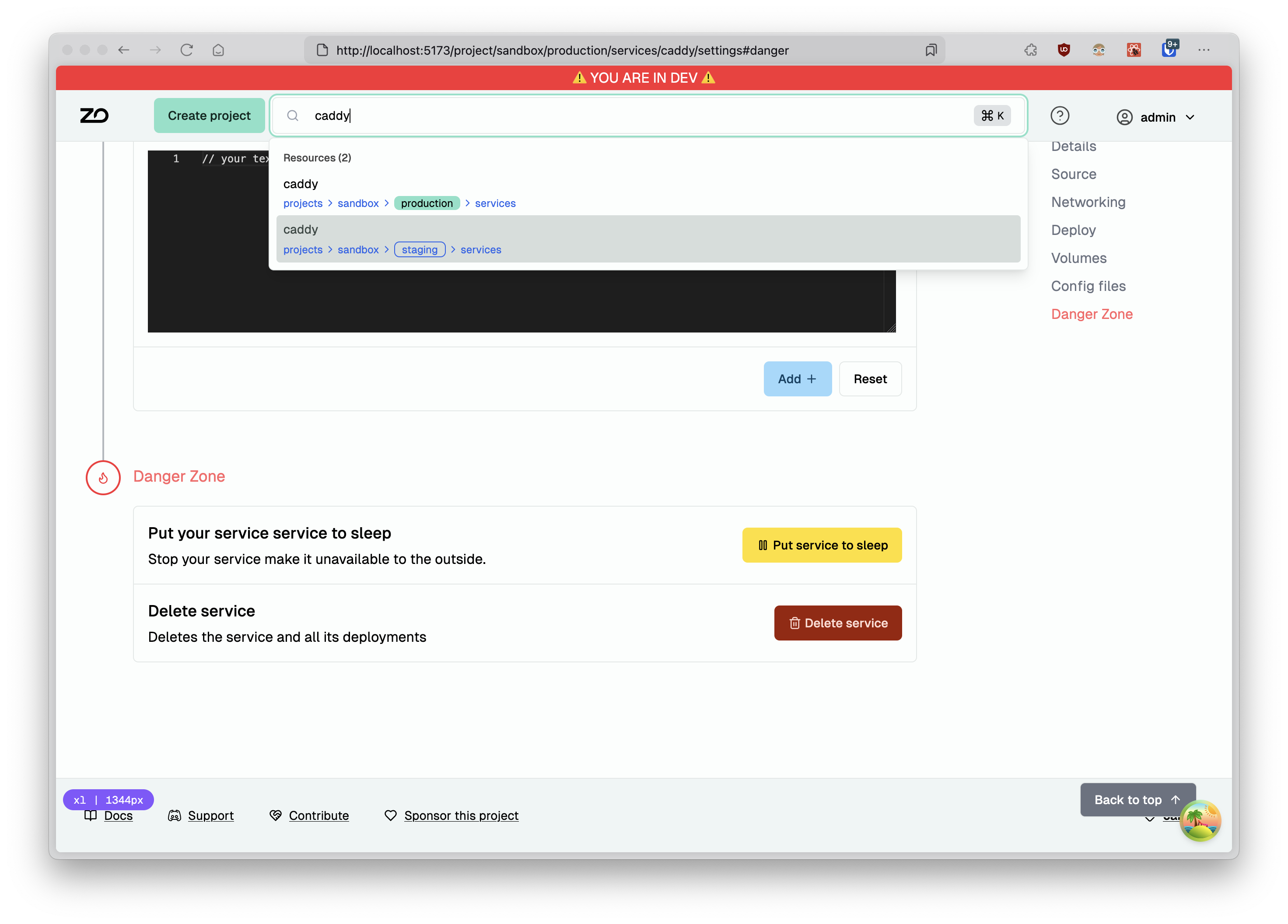This screenshot has height=924, width=1288.
Task: Go back with browser back arrow
Action: [x=124, y=50]
